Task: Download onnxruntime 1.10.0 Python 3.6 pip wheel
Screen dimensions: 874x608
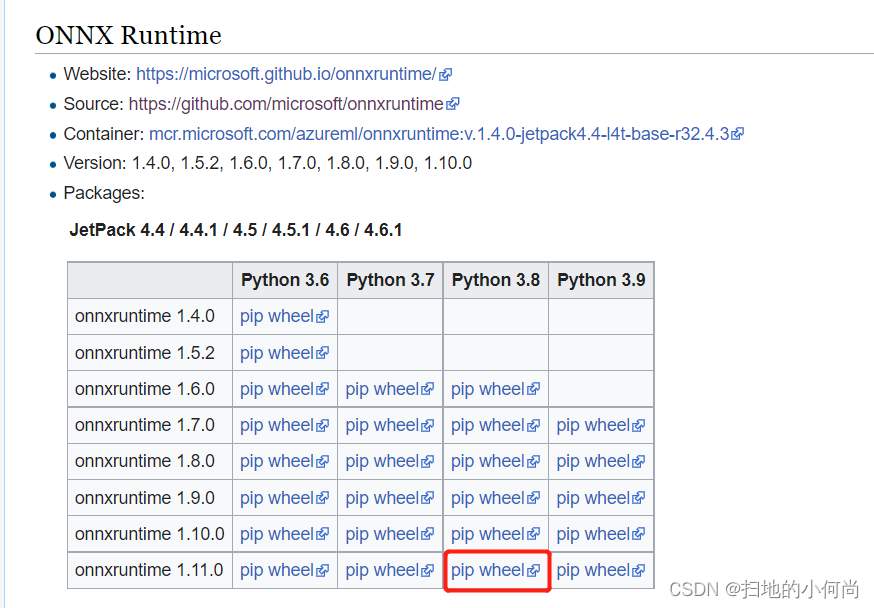Action: 284,534
